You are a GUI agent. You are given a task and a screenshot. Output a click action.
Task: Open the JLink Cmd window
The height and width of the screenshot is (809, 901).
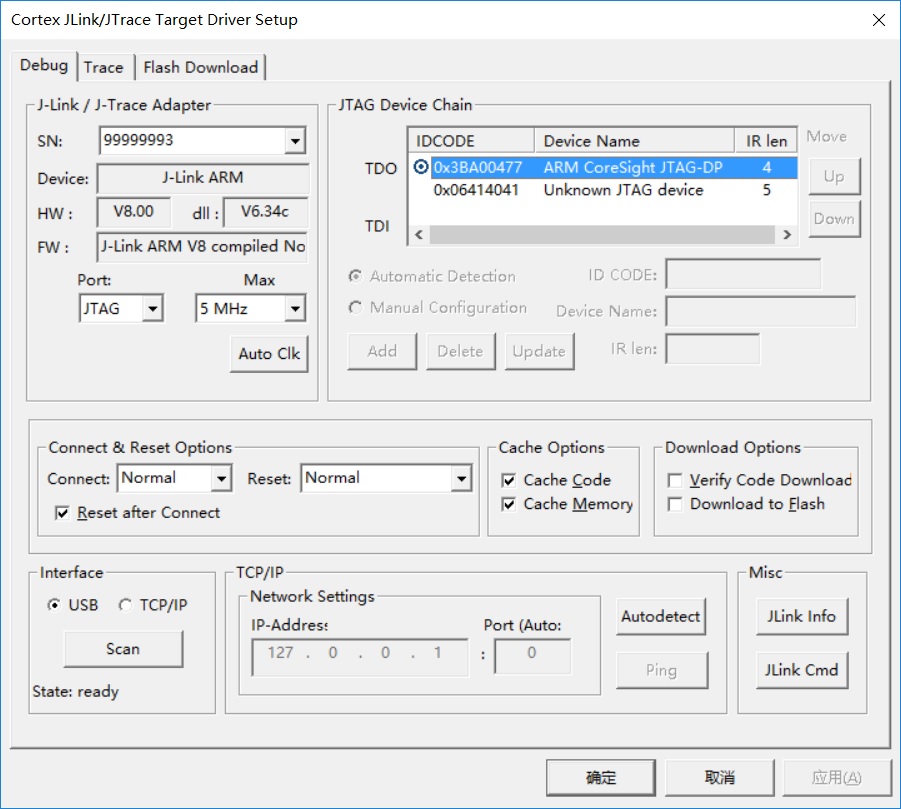801,670
